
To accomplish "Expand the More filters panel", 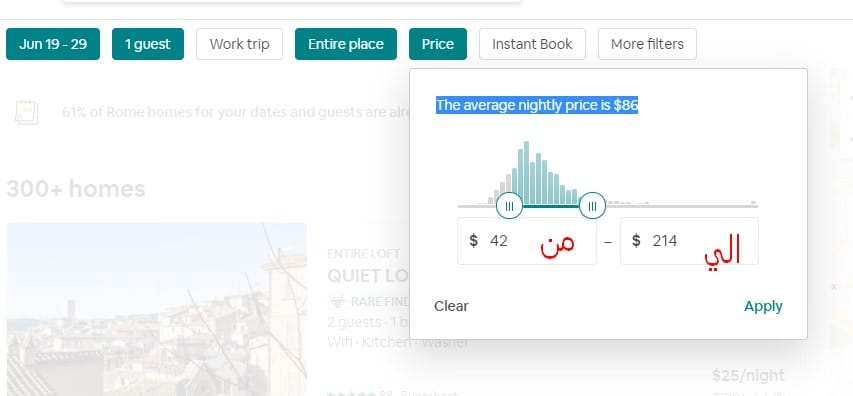I will coord(647,44).
